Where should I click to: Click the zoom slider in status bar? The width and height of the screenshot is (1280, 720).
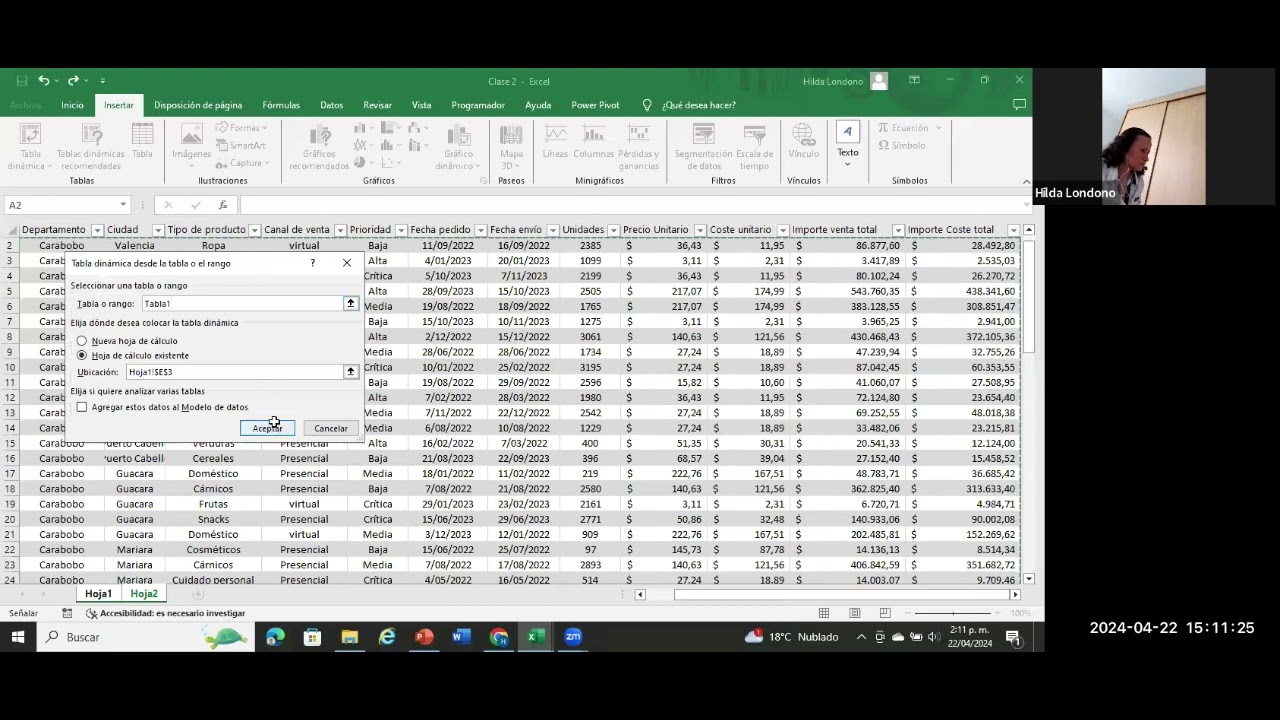coord(952,613)
